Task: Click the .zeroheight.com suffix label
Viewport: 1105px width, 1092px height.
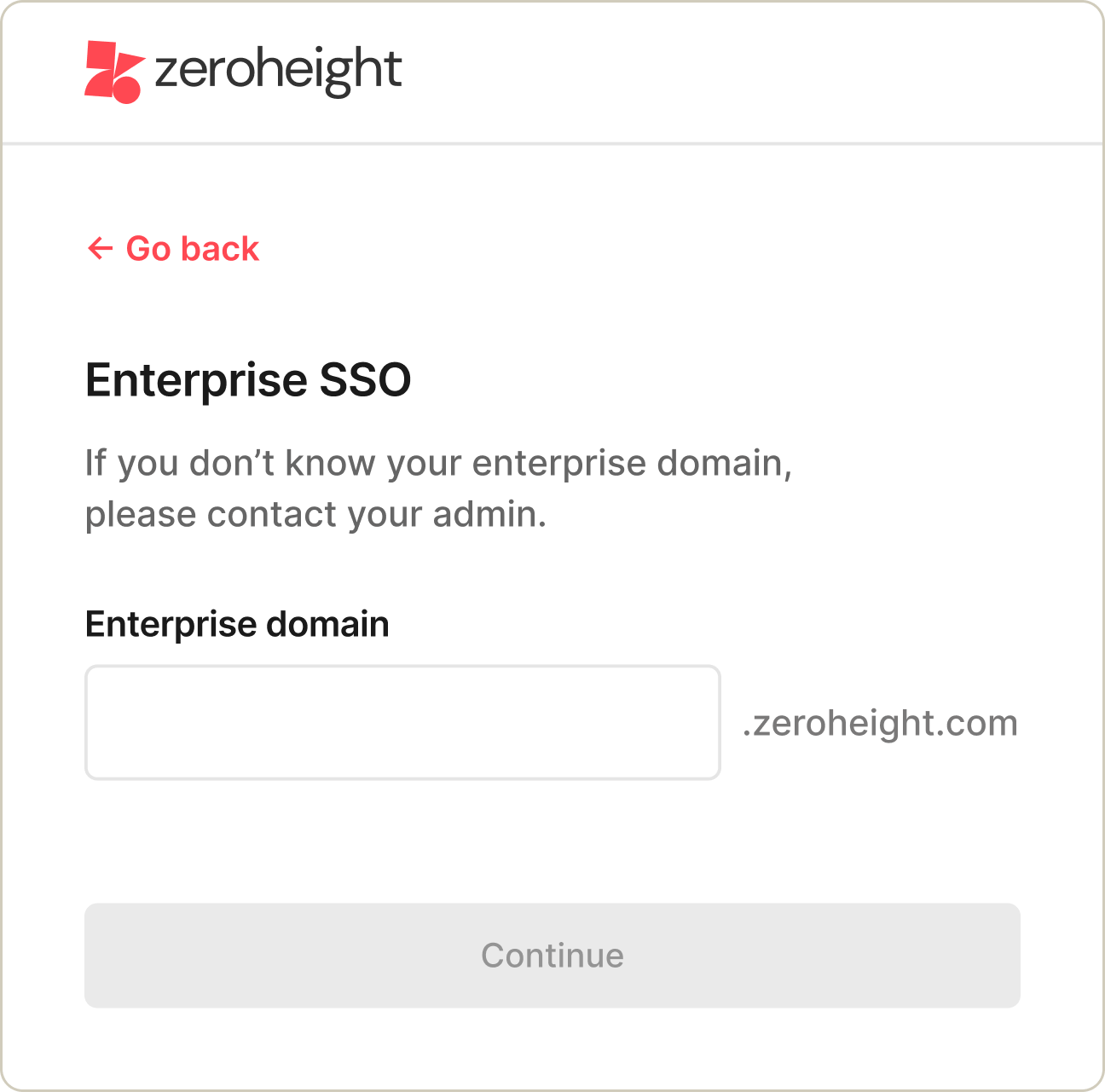Action: pyautogui.click(x=880, y=722)
